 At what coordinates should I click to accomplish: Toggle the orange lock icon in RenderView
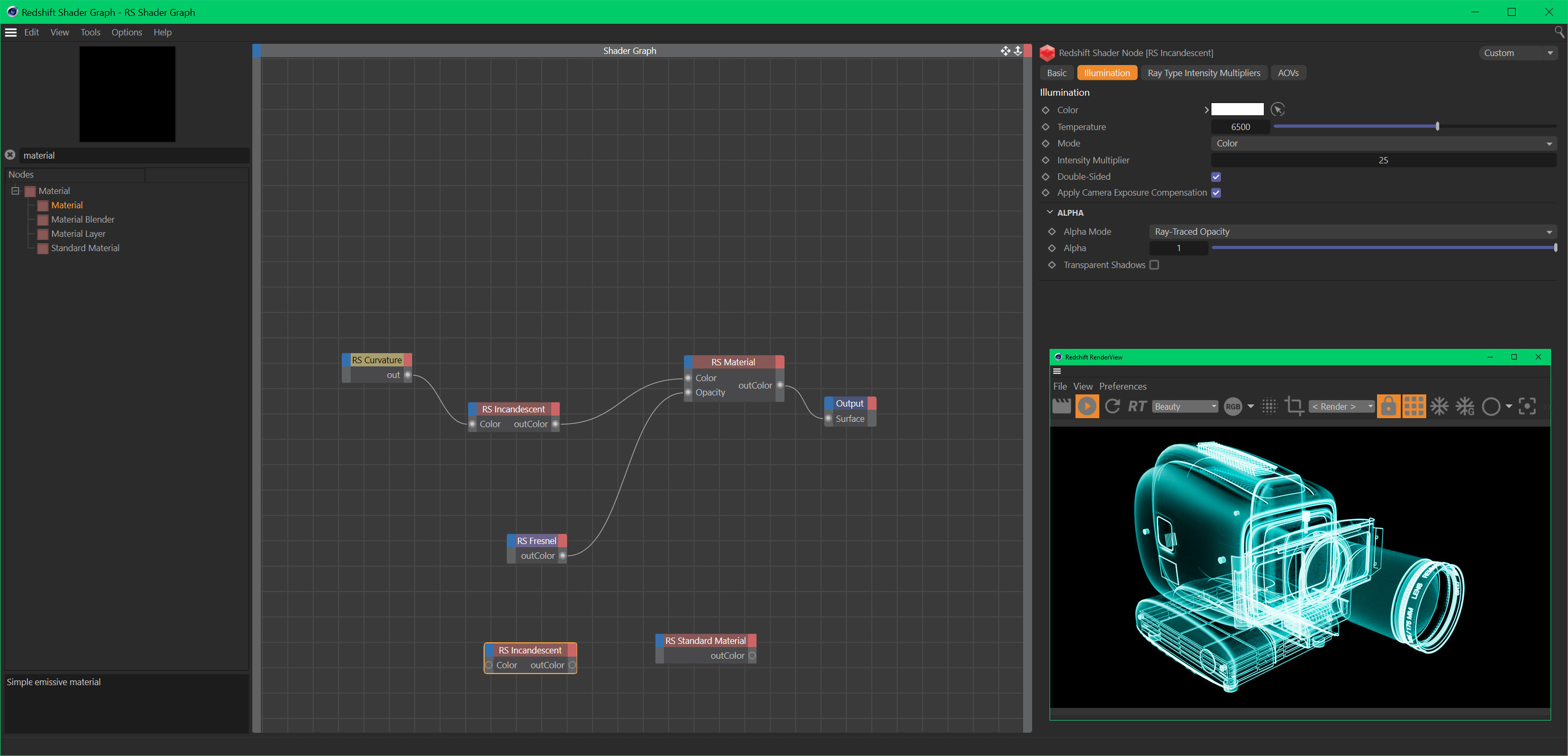coord(1389,406)
